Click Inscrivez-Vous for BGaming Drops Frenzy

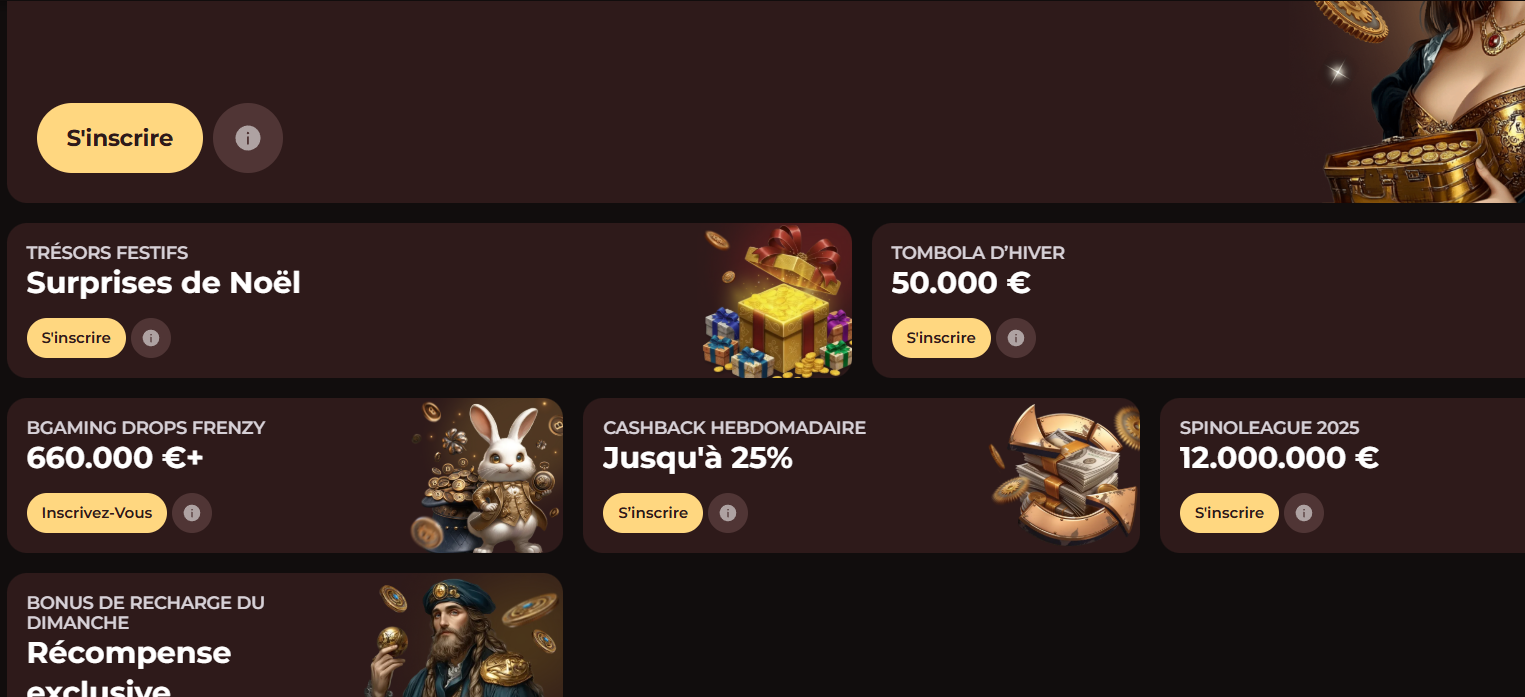[x=97, y=513]
